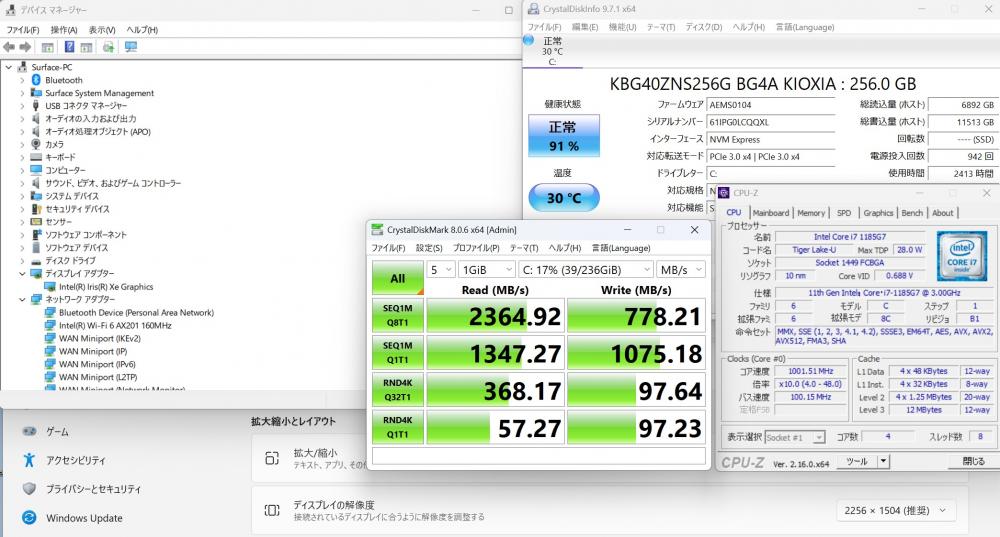Run the SEQ1M Q8T1 benchmark test
The image size is (1000, 537).
tap(397, 316)
